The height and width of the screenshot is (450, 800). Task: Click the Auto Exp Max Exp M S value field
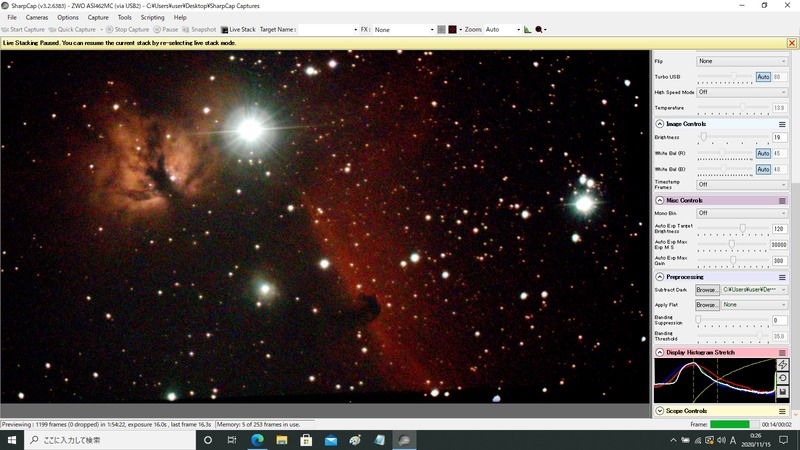pos(779,245)
